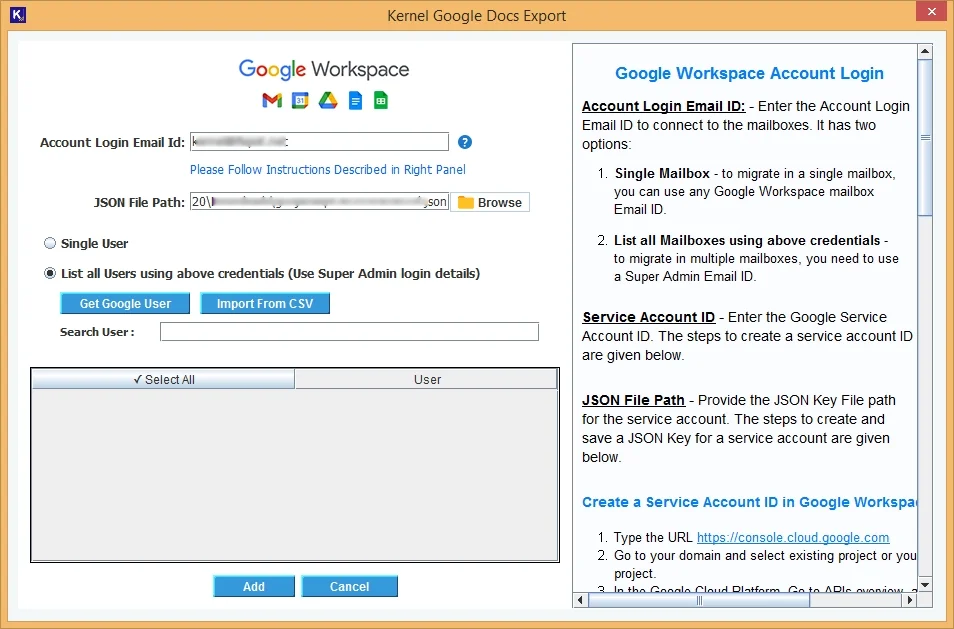Click the Google Docs icon
This screenshot has width=954, height=629.
click(x=354, y=100)
